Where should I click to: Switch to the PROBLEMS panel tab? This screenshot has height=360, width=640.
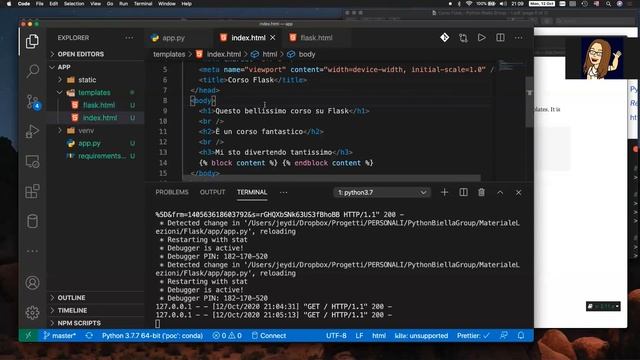point(172,192)
